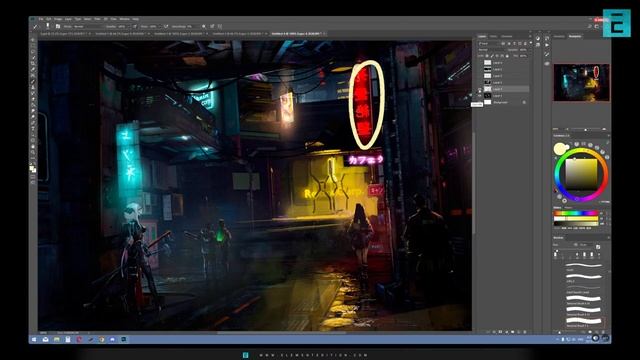This screenshot has height=360, width=640.
Task: Select the Move tool
Action: (x=33, y=40)
